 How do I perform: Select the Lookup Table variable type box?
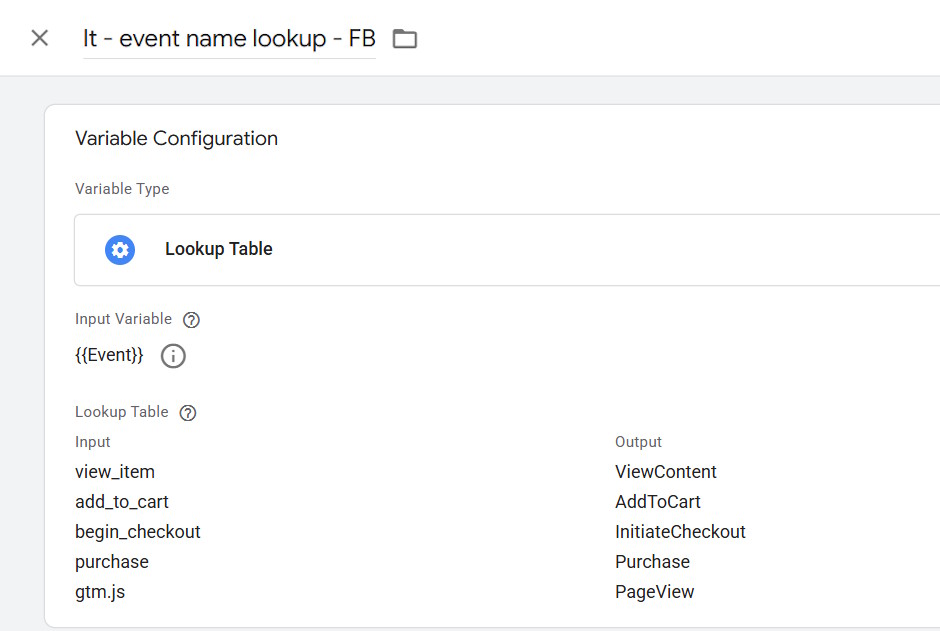coord(507,250)
